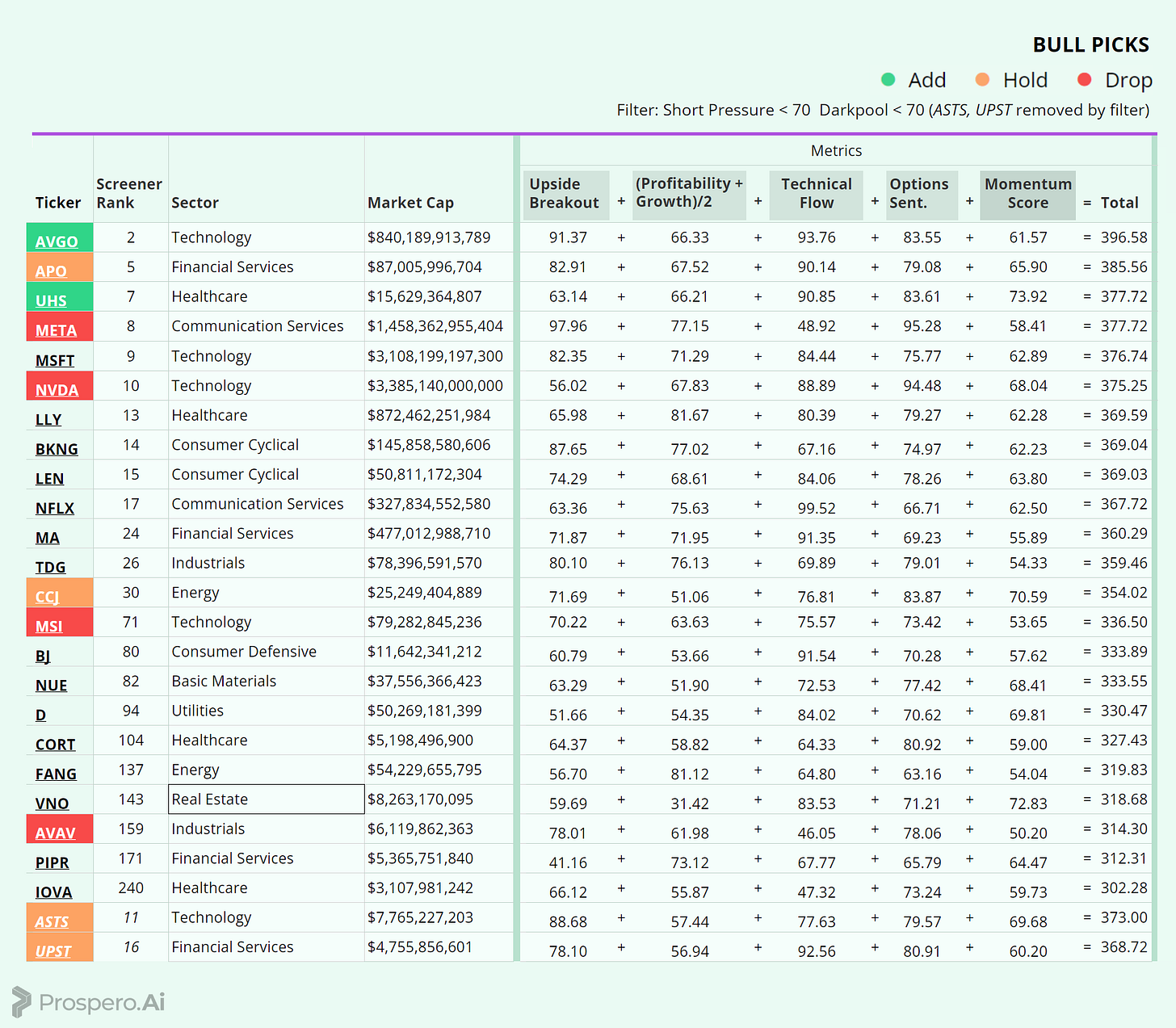
Task: Open the MSFT ticker link
Action: (55, 360)
